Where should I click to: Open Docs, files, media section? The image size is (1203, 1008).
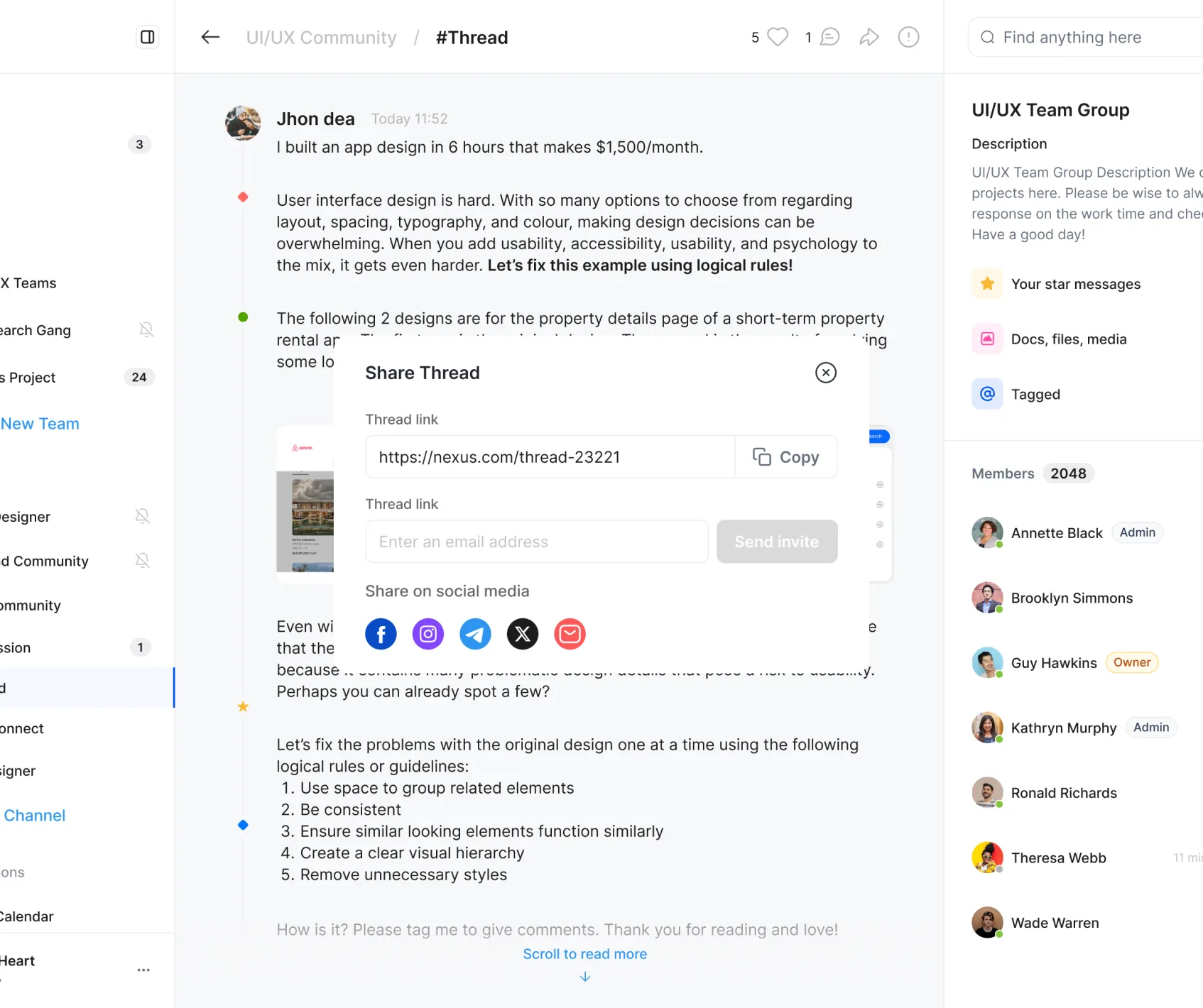pos(1068,339)
